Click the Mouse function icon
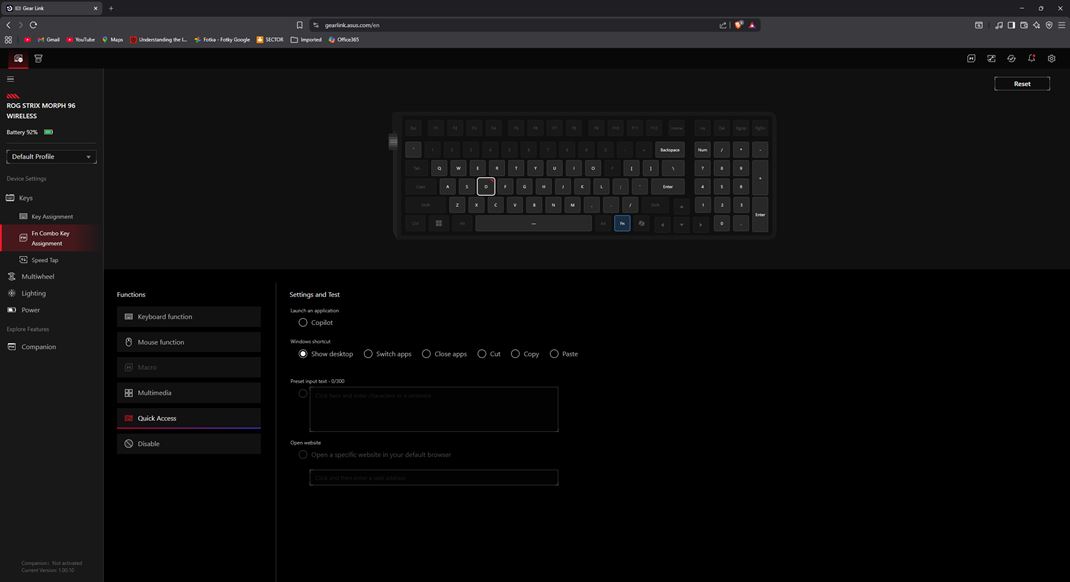This screenshot has height=582, width=1070. [128, 342]
